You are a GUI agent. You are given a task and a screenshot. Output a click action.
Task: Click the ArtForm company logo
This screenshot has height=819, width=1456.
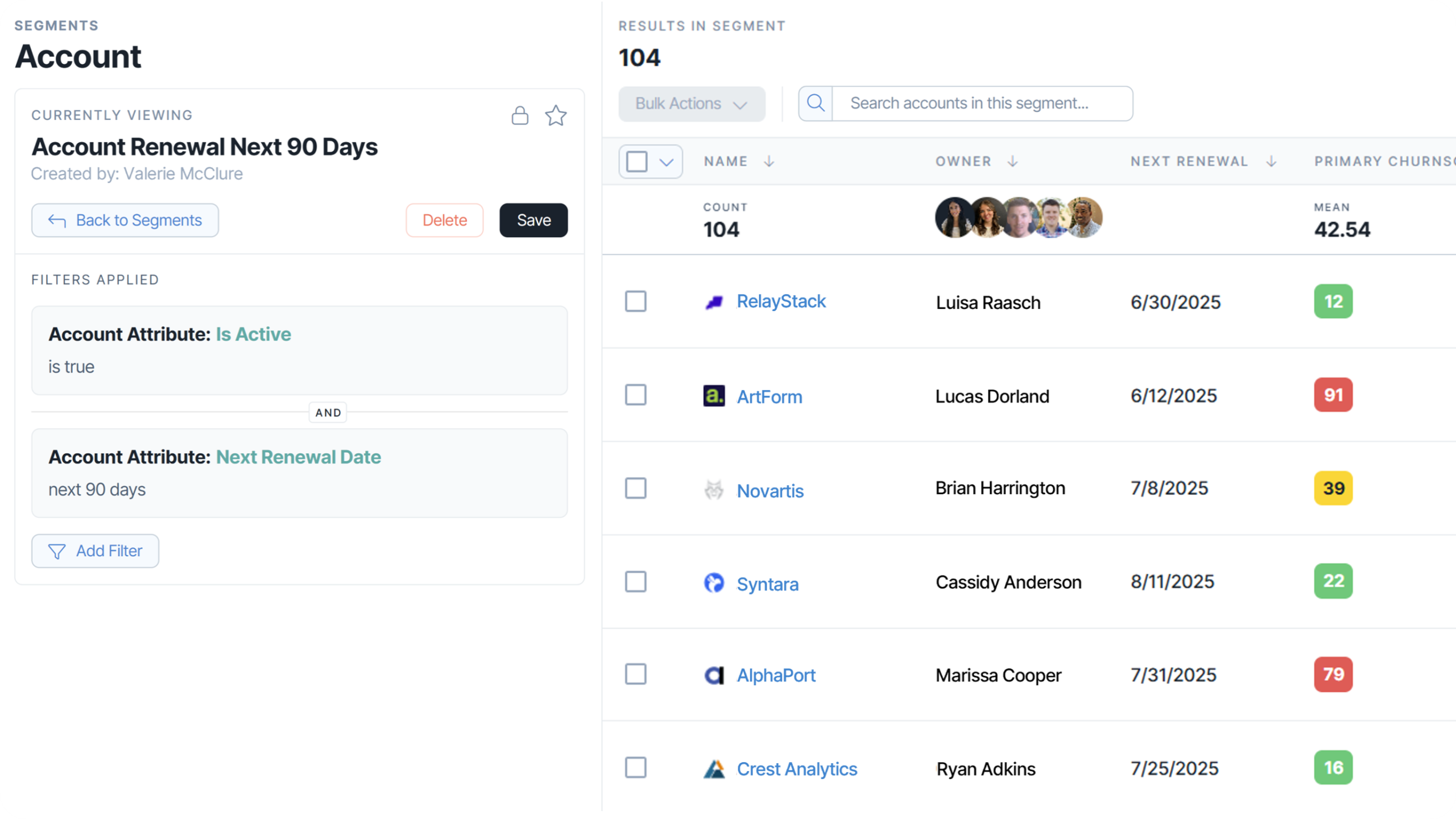(x=715, y=395)
